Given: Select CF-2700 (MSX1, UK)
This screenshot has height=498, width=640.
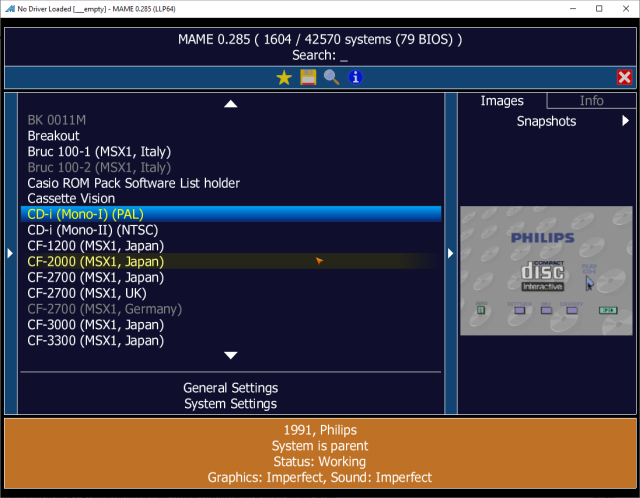Looking at the screenshot, I should (x=231, y=293).
